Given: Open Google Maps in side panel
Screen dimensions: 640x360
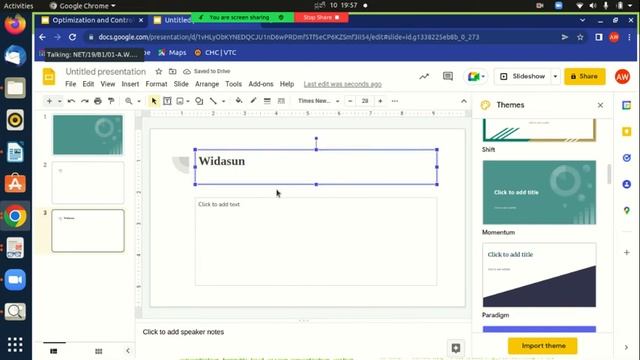Looking at the screenshot, I should point(627,211).
